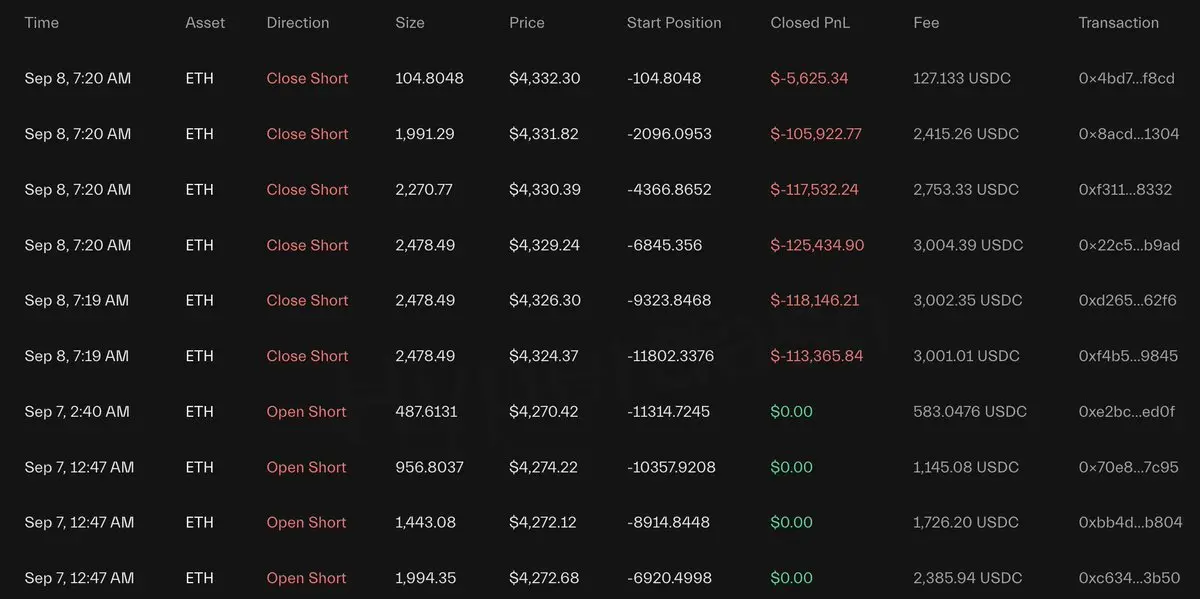The height and width of the screenshot is (599, 1200).
Task: Select the Price column header
Action: (528, 22)
